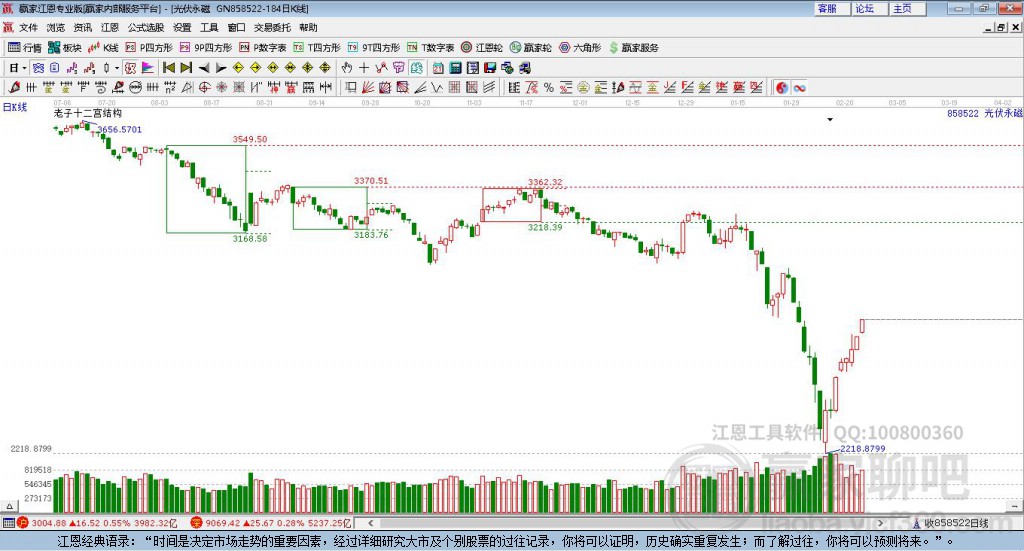
Task: Open the calculator icon
Action: (455, 68)
